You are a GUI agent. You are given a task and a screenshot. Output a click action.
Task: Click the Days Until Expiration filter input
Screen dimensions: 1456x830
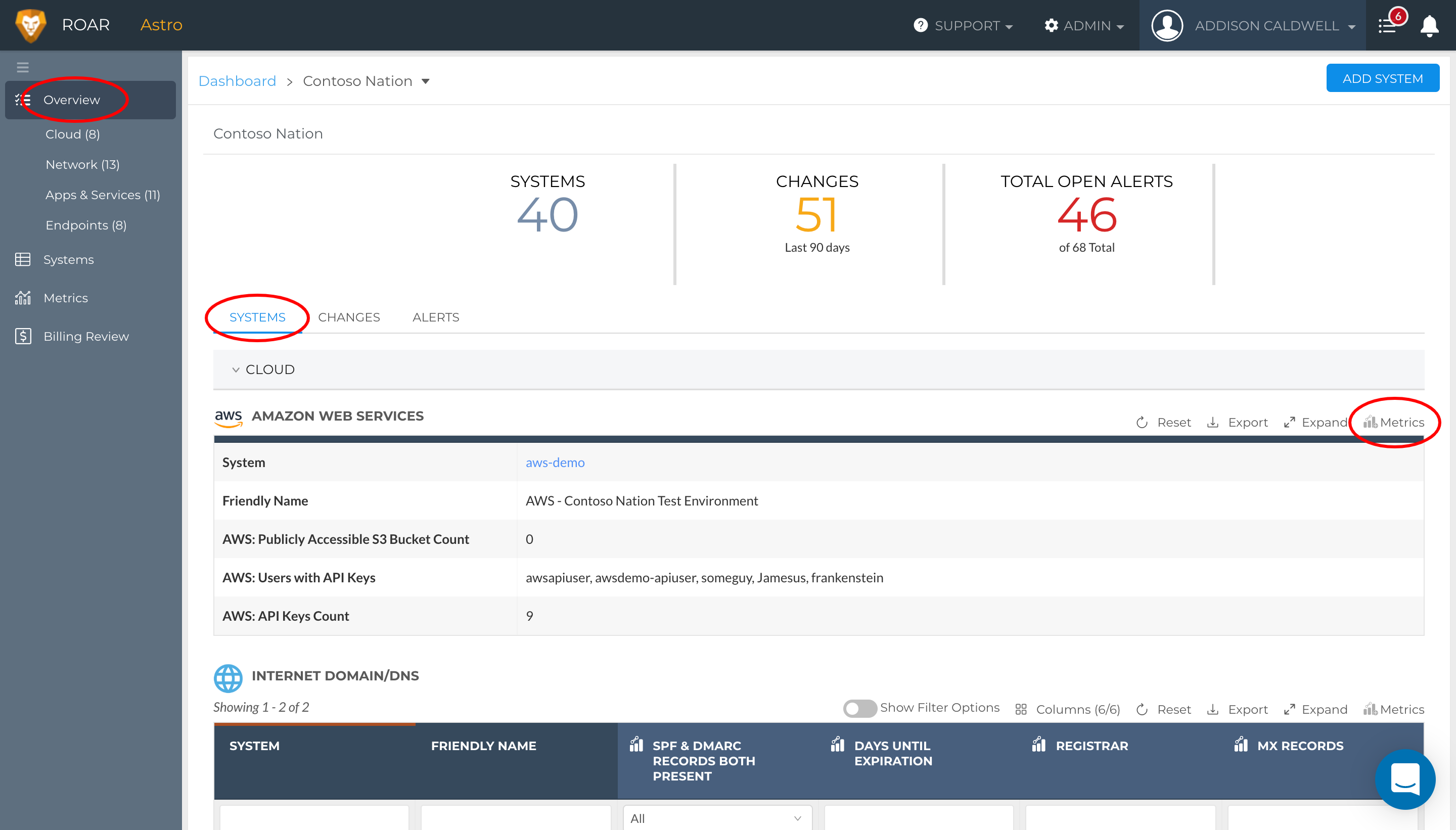919,817
